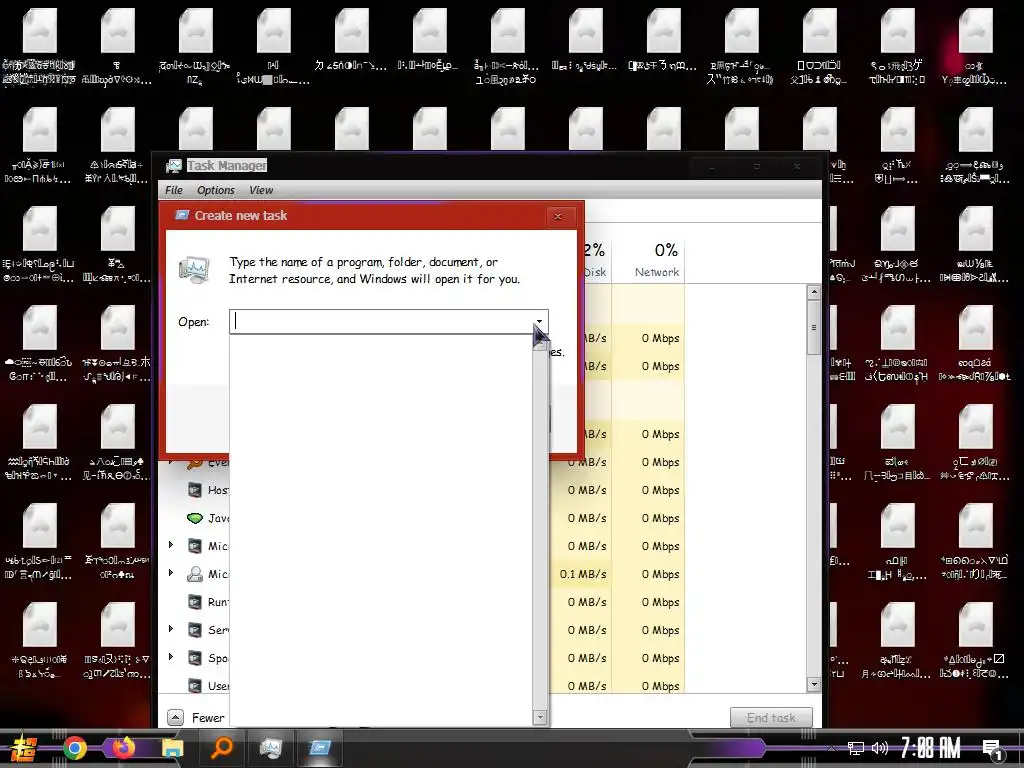This screenshot has width=1024, height=768.
Task: Open the Options menu in Task Manager
Action: [216, 190]
